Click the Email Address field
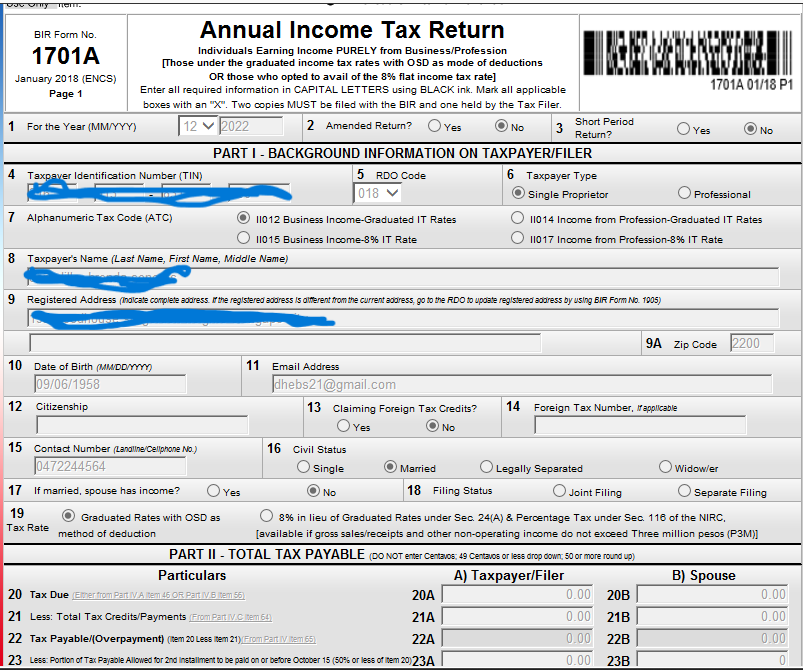This screenshot has width=803, height=670. point(522,384)
